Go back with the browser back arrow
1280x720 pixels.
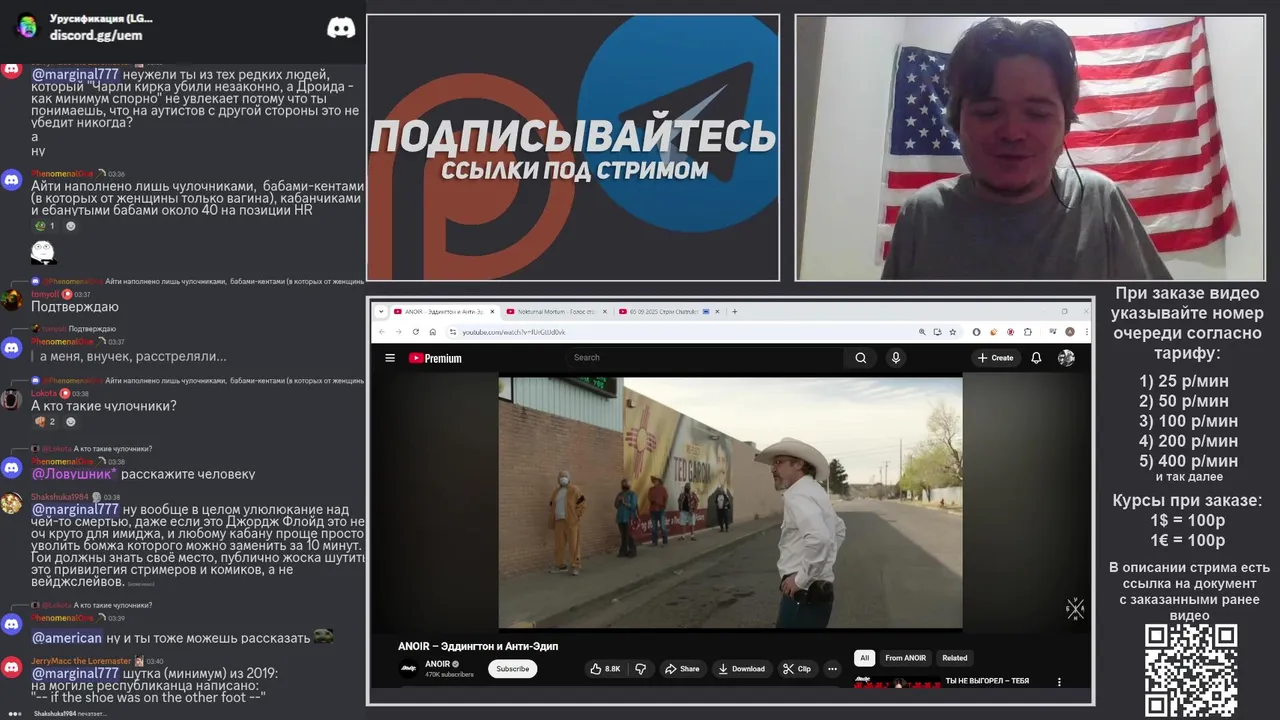[382, 332]
